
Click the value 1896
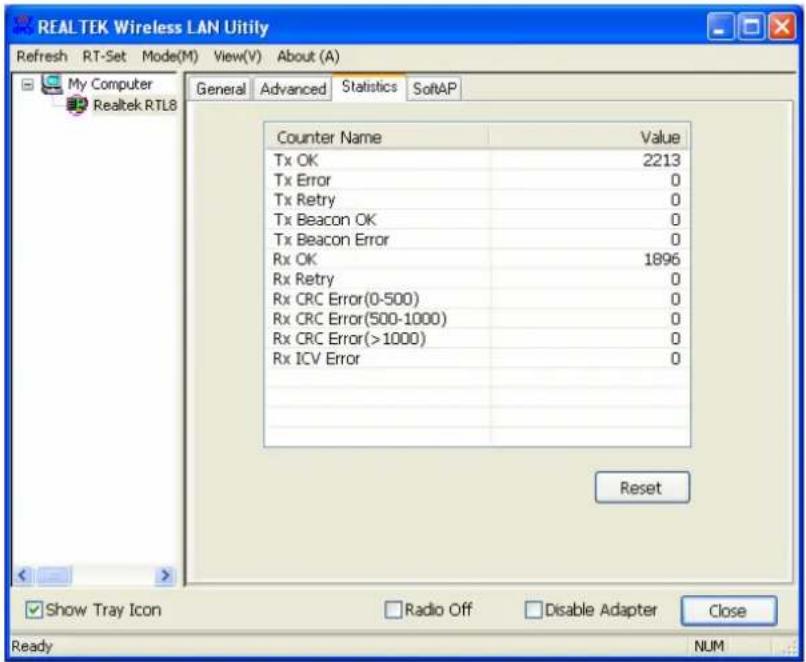tap(662, 260)
